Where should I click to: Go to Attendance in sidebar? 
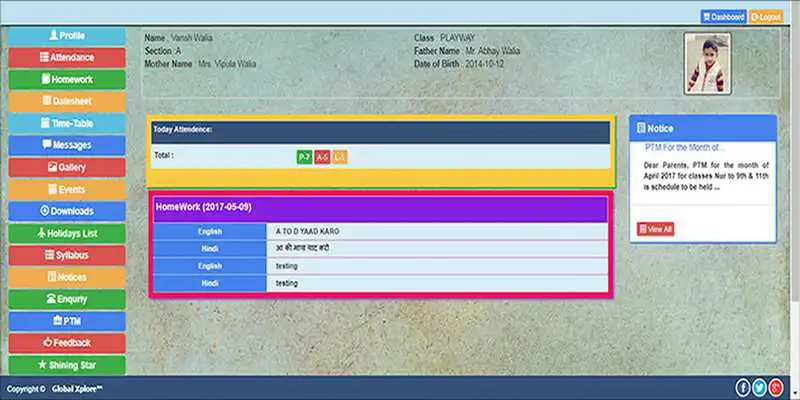coord(67,58)
